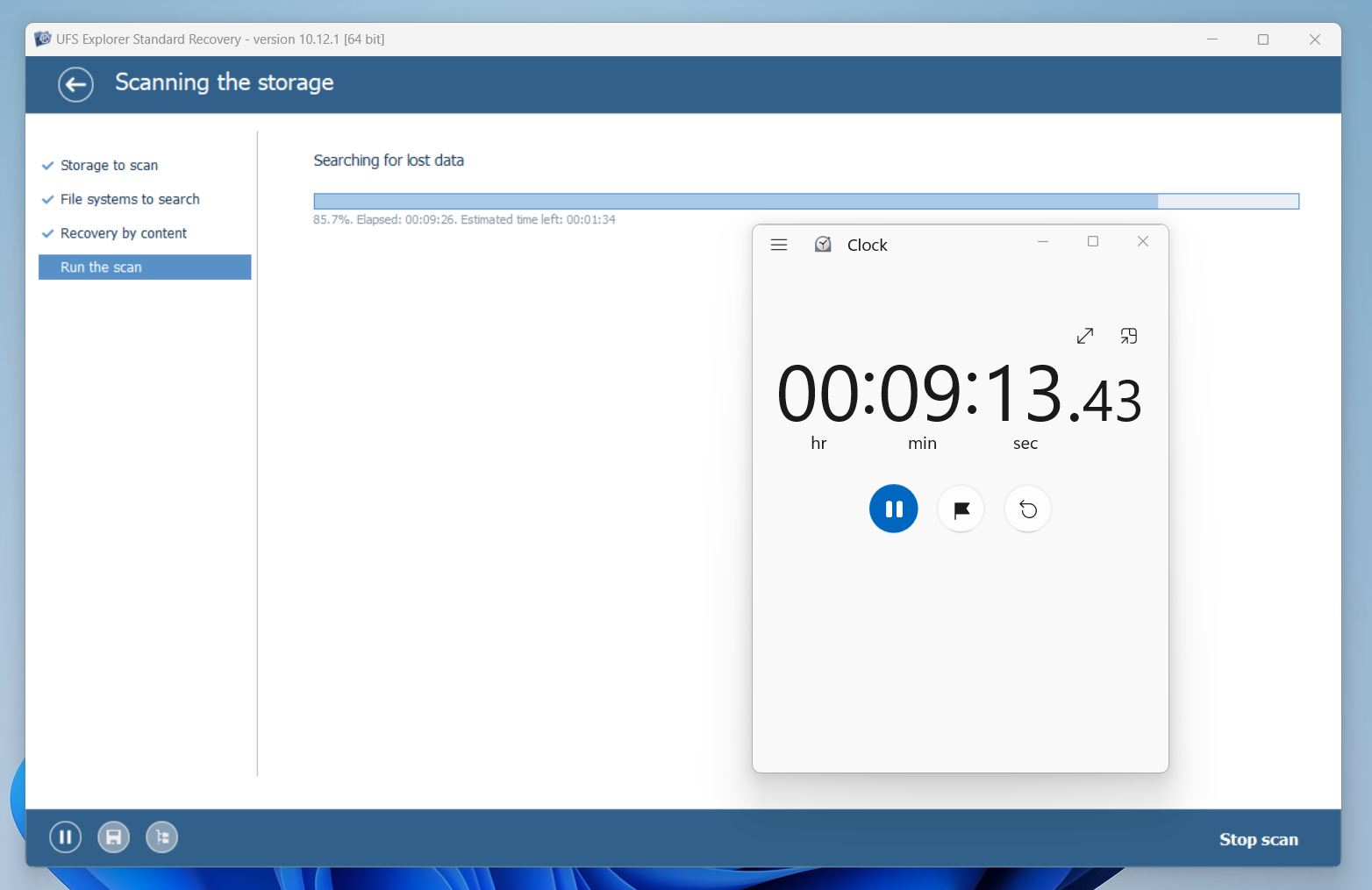The width and height of the screenshot is (1372, 890).
Task: Close the Clock window
Action: point(1143,242)
